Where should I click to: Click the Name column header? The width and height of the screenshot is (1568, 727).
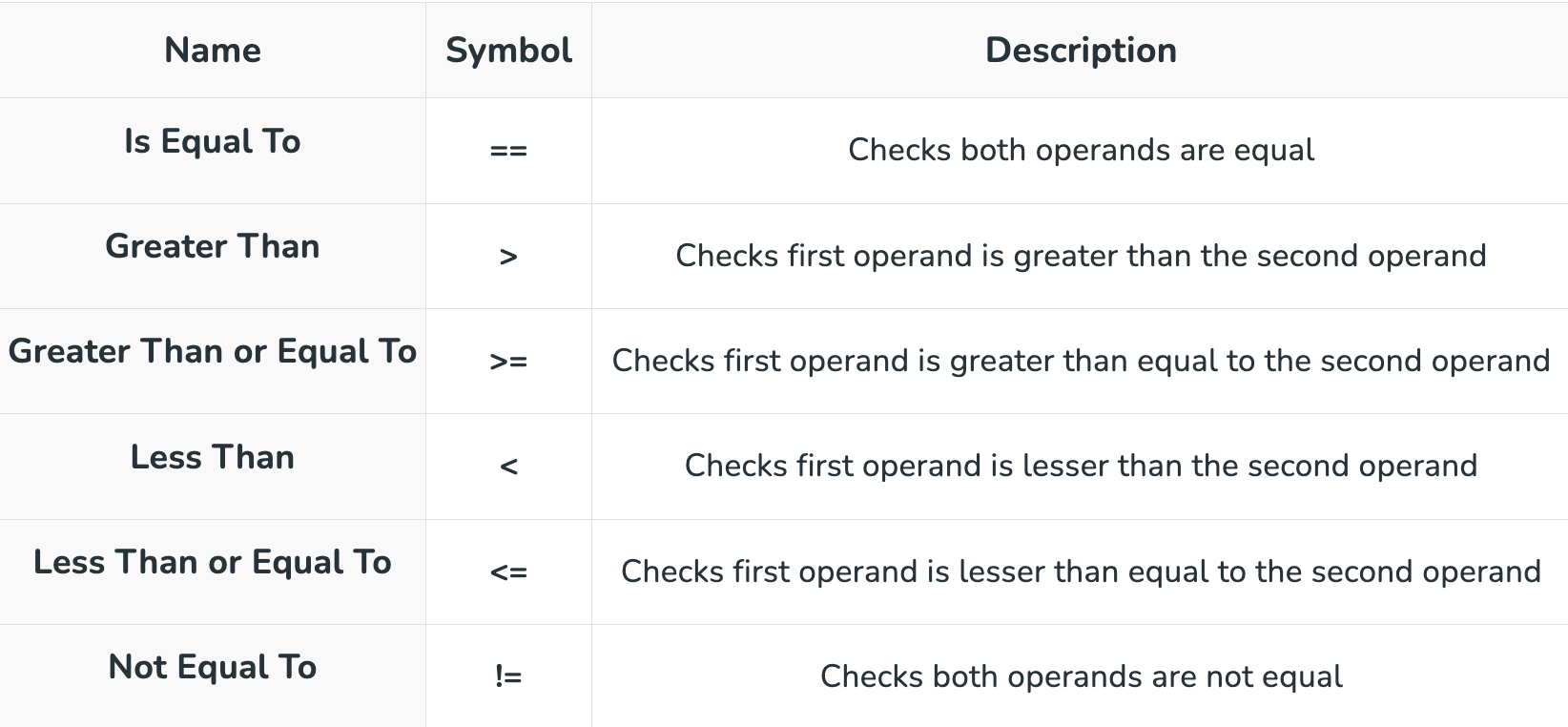tap(213, 51)
